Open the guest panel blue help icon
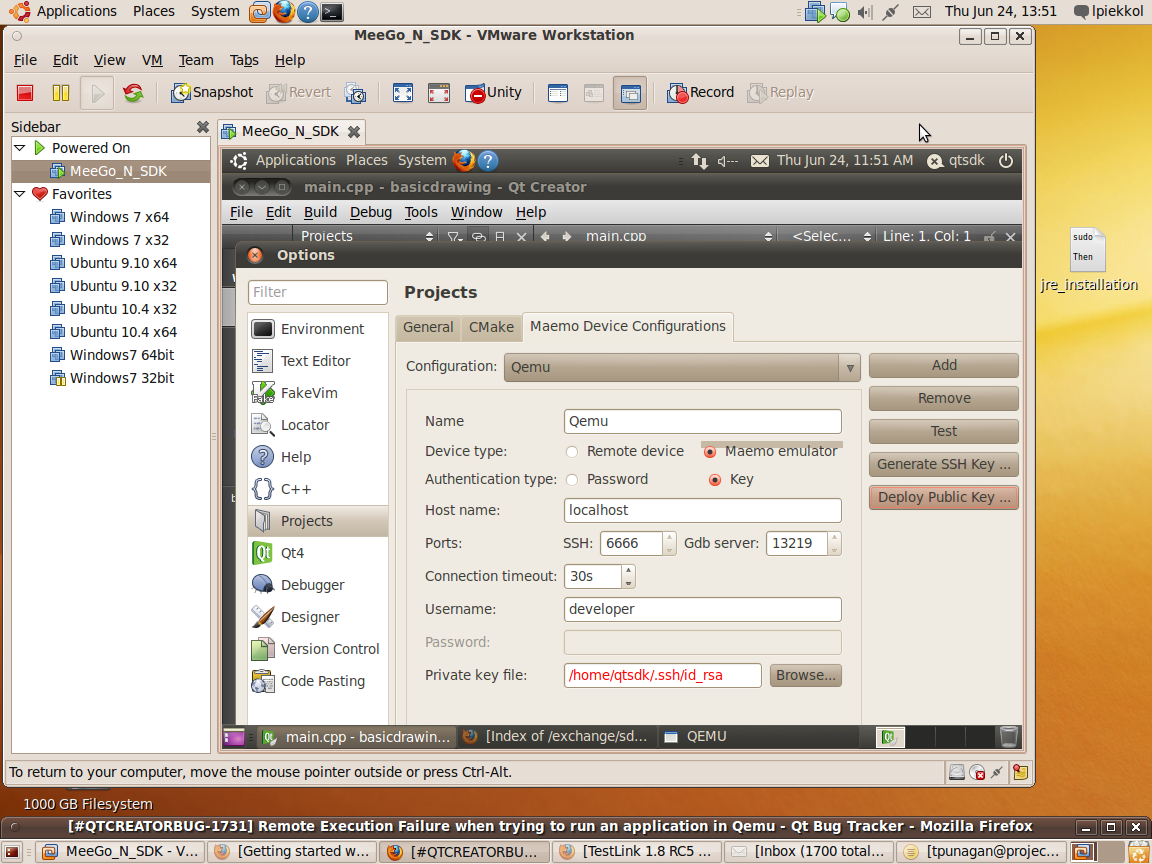The width and height of the screenshot is (1152, 864). 488,160
